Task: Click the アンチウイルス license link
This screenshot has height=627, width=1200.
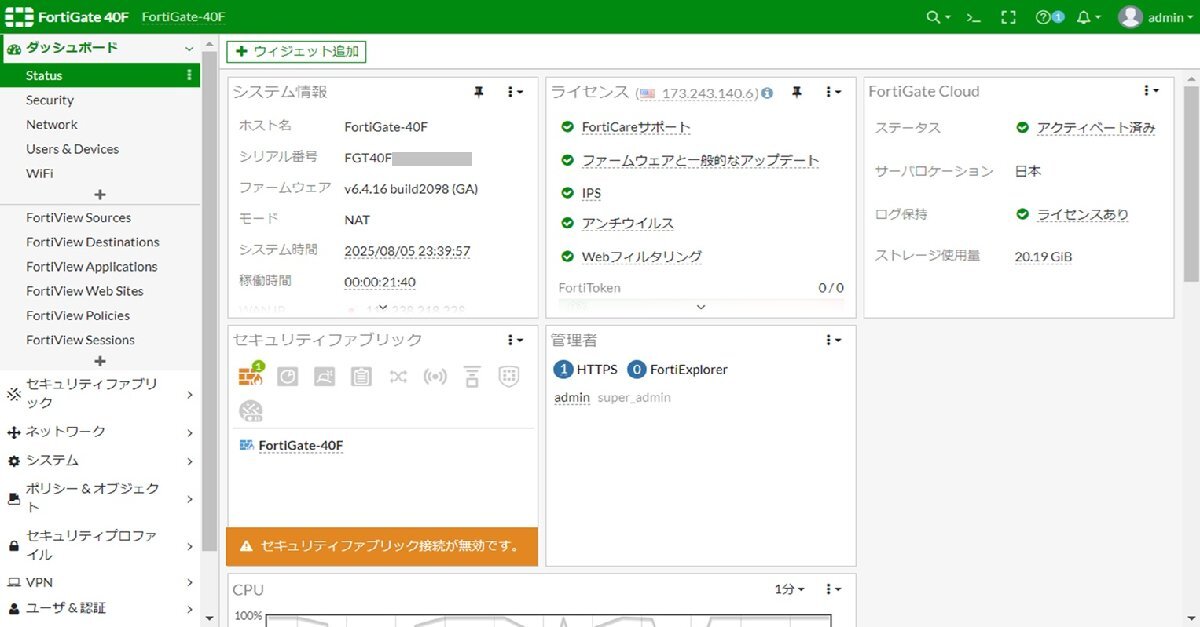Action: click(628, 224)
